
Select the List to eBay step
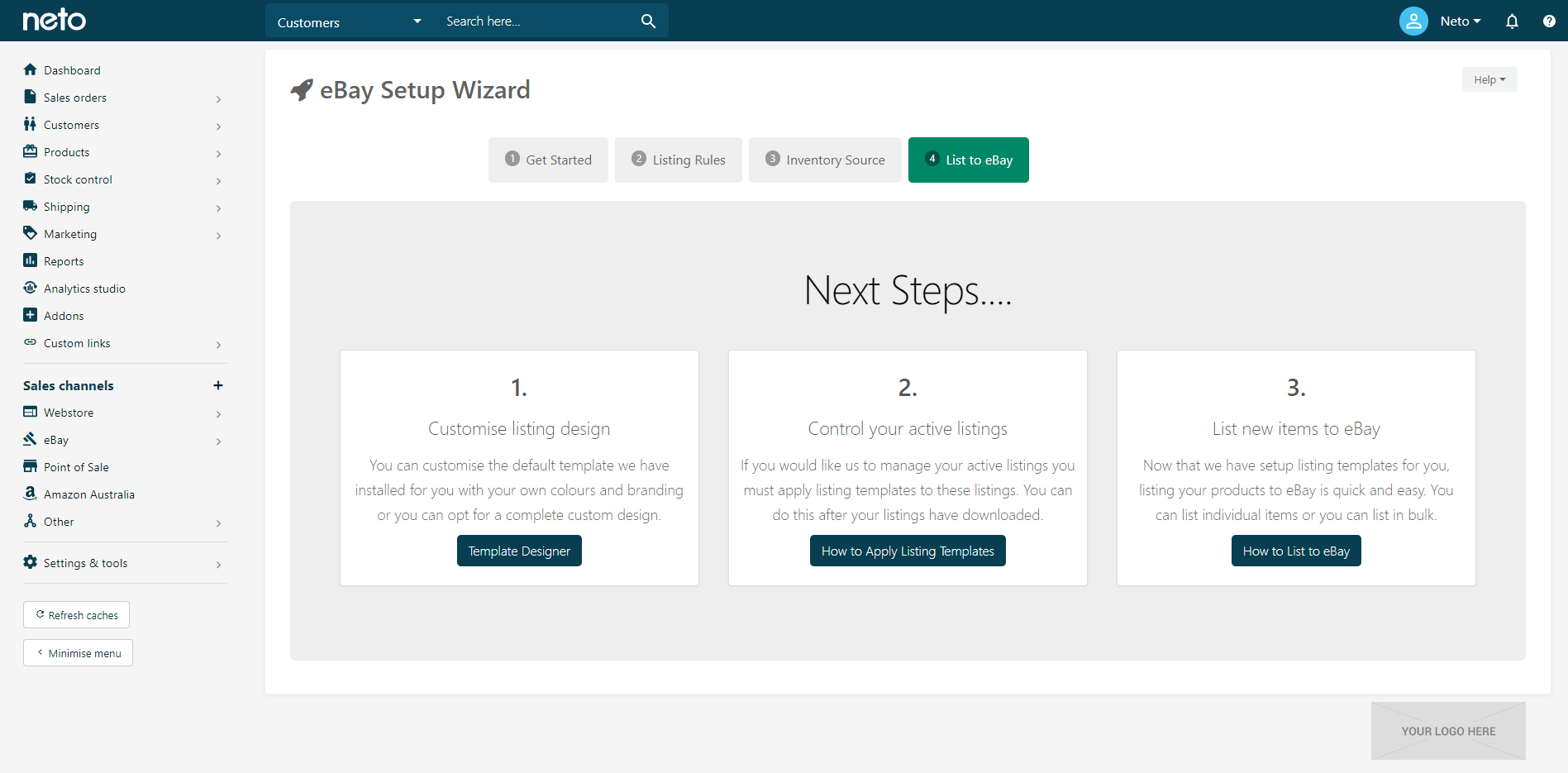[x=969, y=160]
